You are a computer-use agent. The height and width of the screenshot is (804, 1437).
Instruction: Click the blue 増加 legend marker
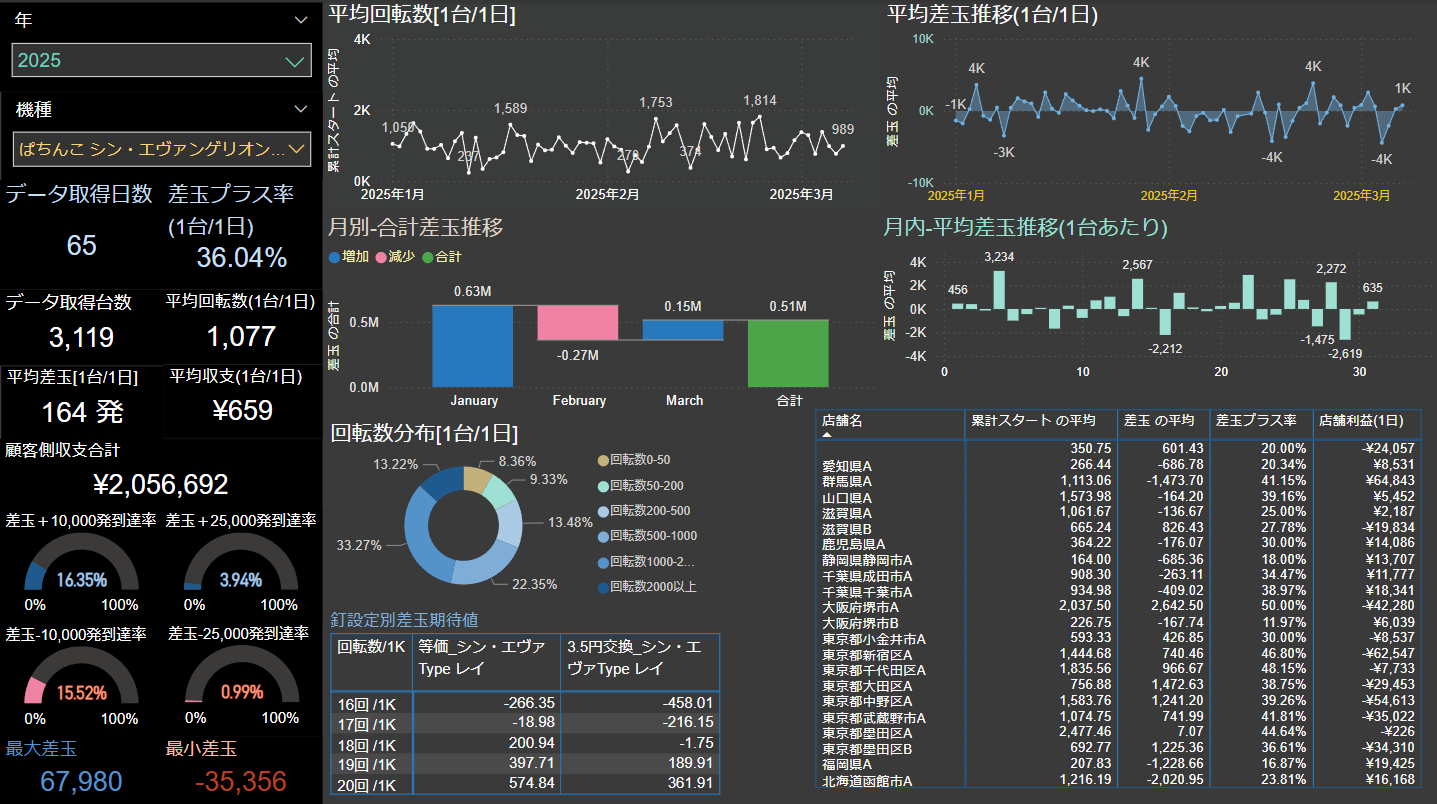click(x=334, y=257)
